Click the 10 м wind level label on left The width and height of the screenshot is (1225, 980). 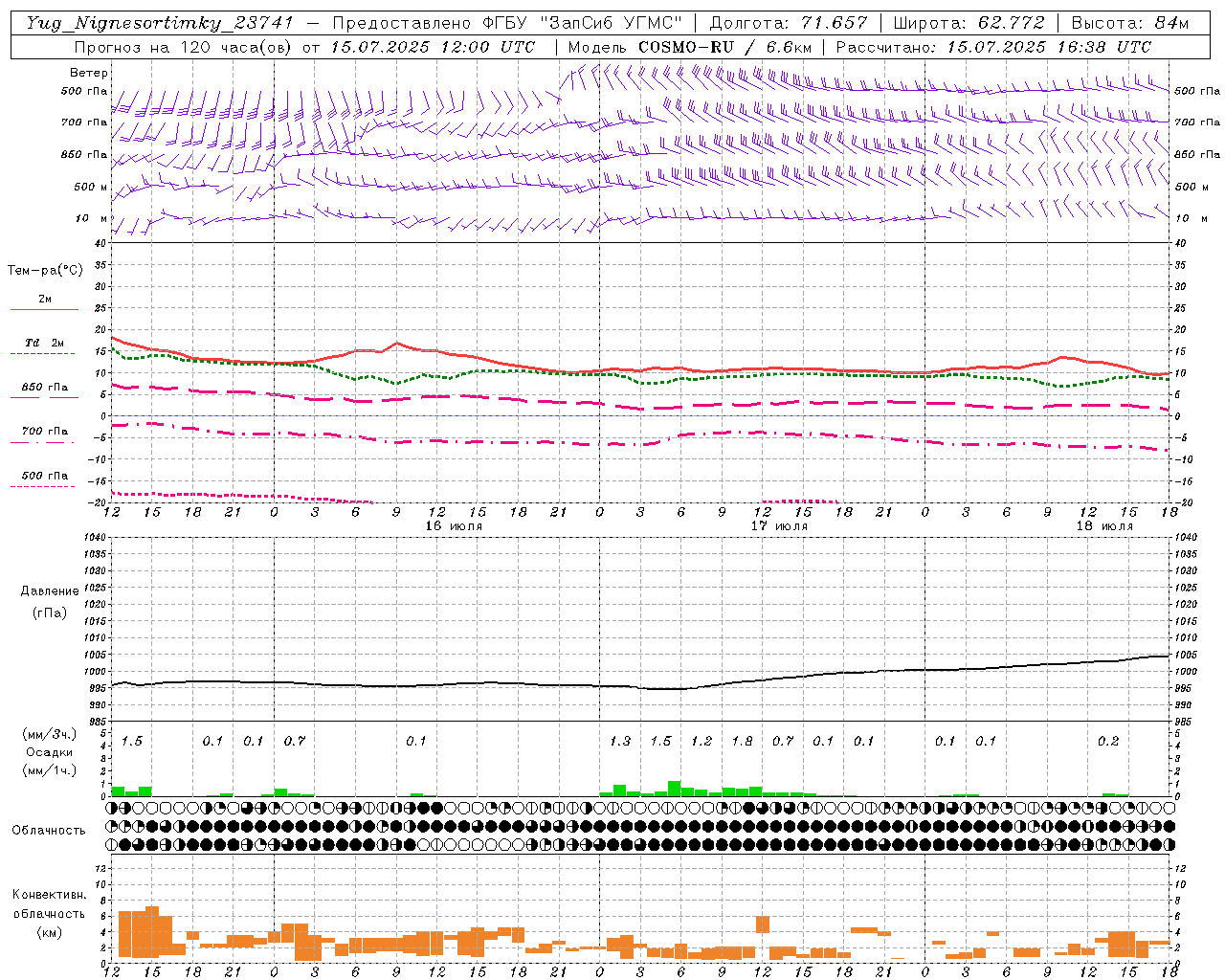[91, 218]
